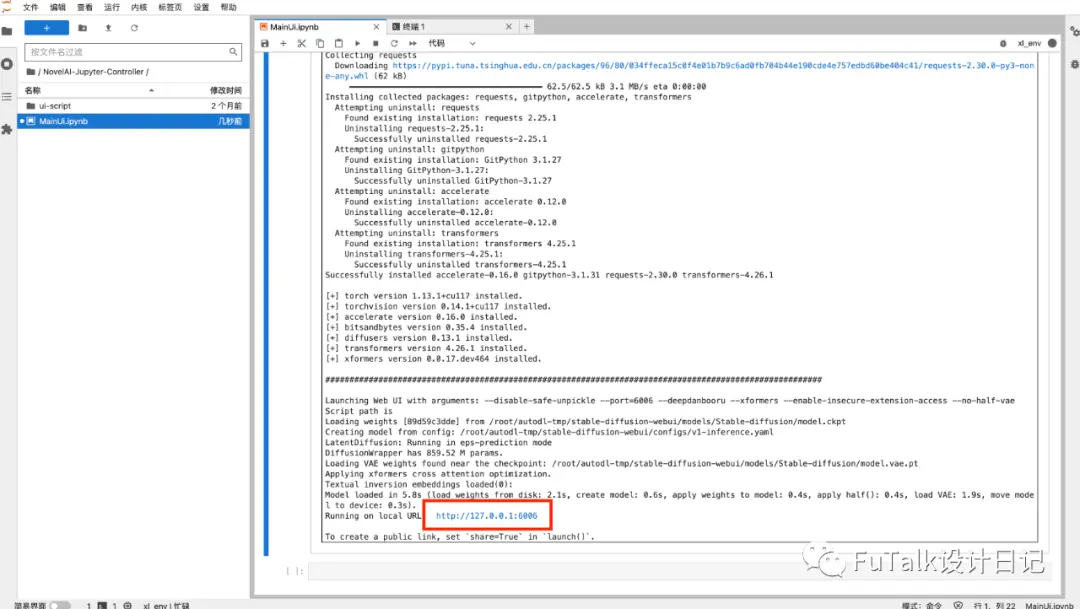Create a new folder in file browser
Image resolution: width=1080 pixels, height=609 pixels.
(83, 28)
